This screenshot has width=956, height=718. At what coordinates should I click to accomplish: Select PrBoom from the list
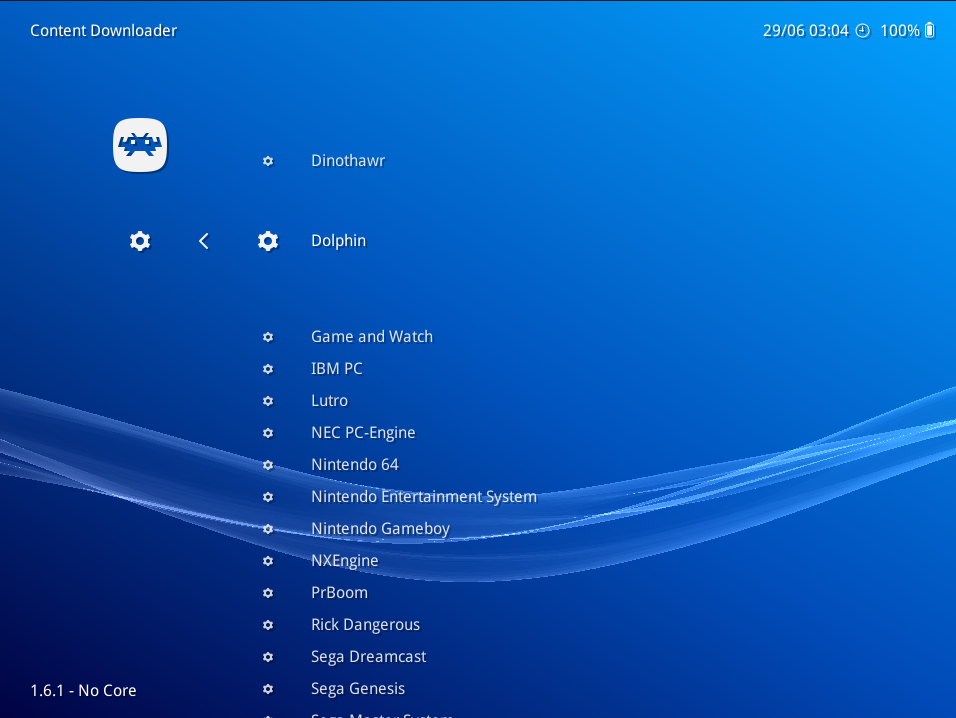point(340,592)
